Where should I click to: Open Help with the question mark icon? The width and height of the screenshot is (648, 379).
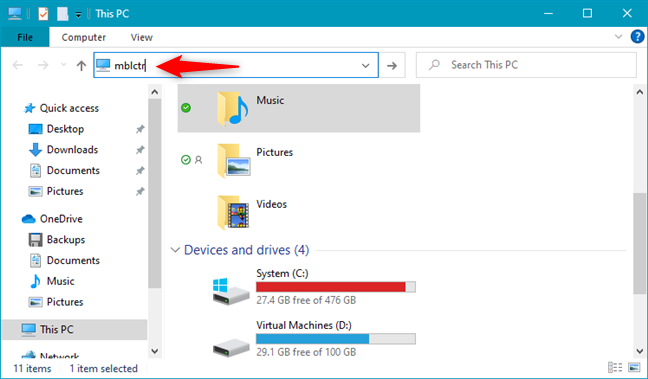[637, 36]
